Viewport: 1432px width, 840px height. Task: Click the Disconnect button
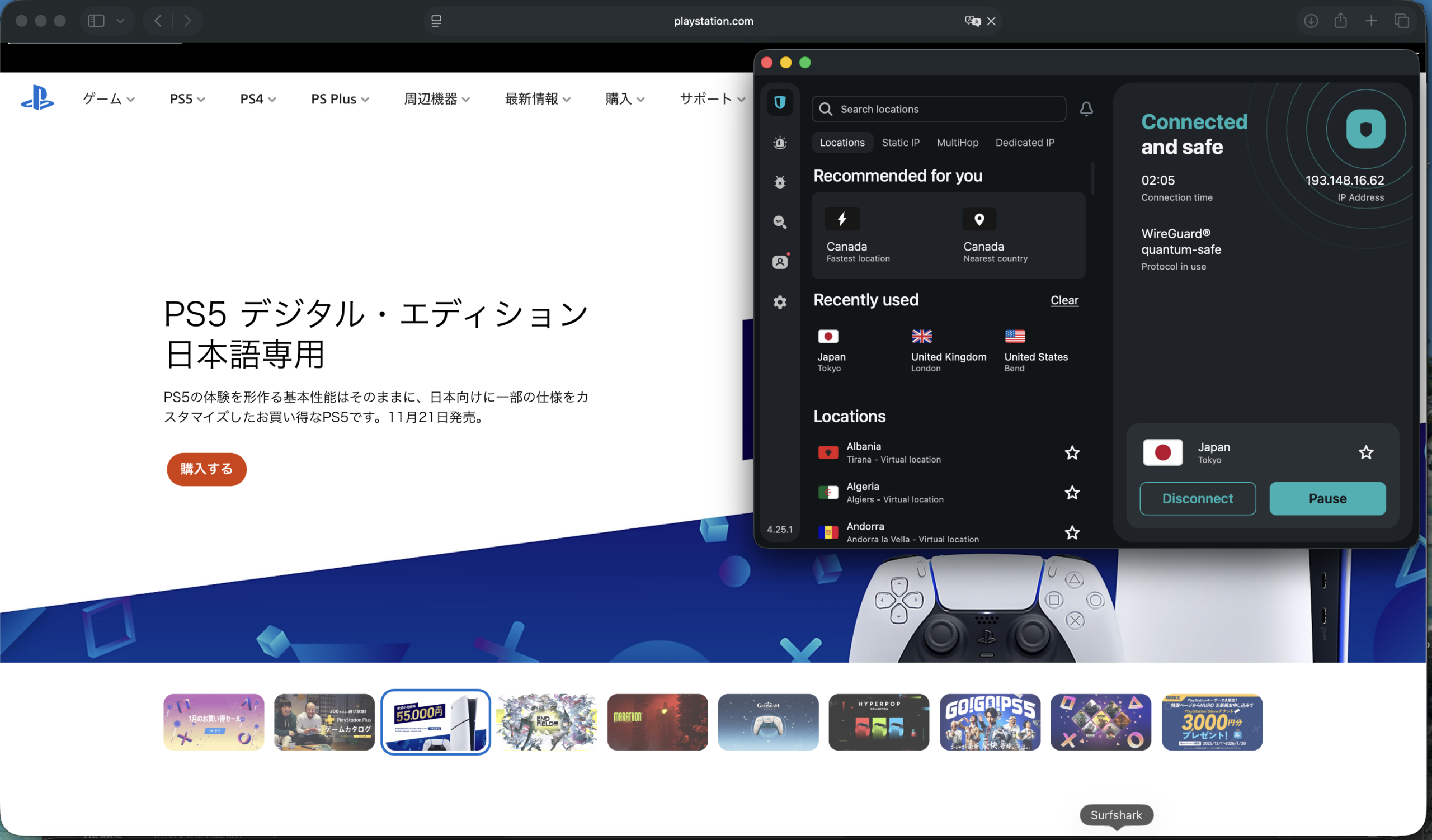pyautogui.click(x=1197, y=499)
